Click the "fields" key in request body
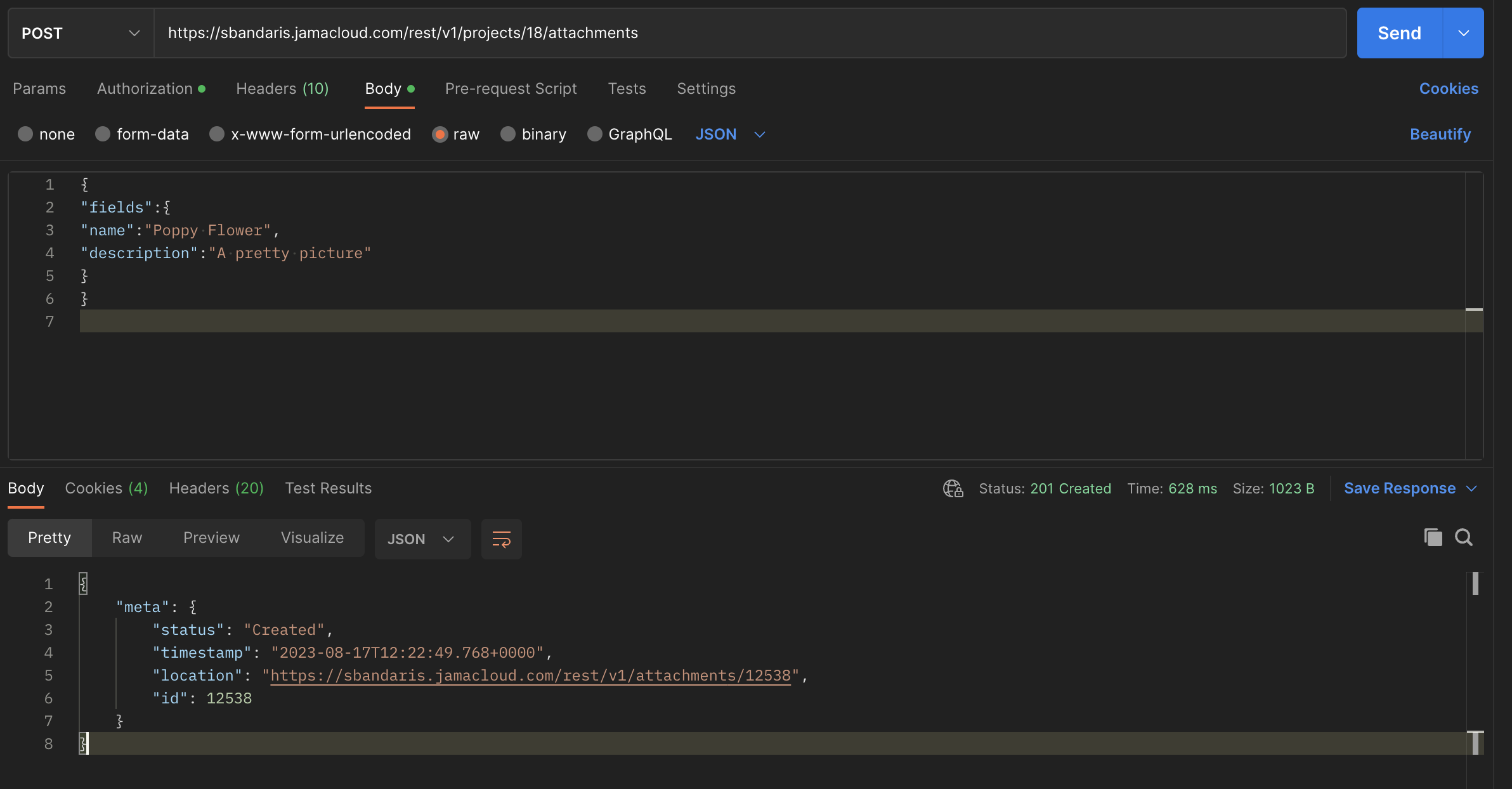This screenshot has width=1512, height=789. [x=117, y=207]
